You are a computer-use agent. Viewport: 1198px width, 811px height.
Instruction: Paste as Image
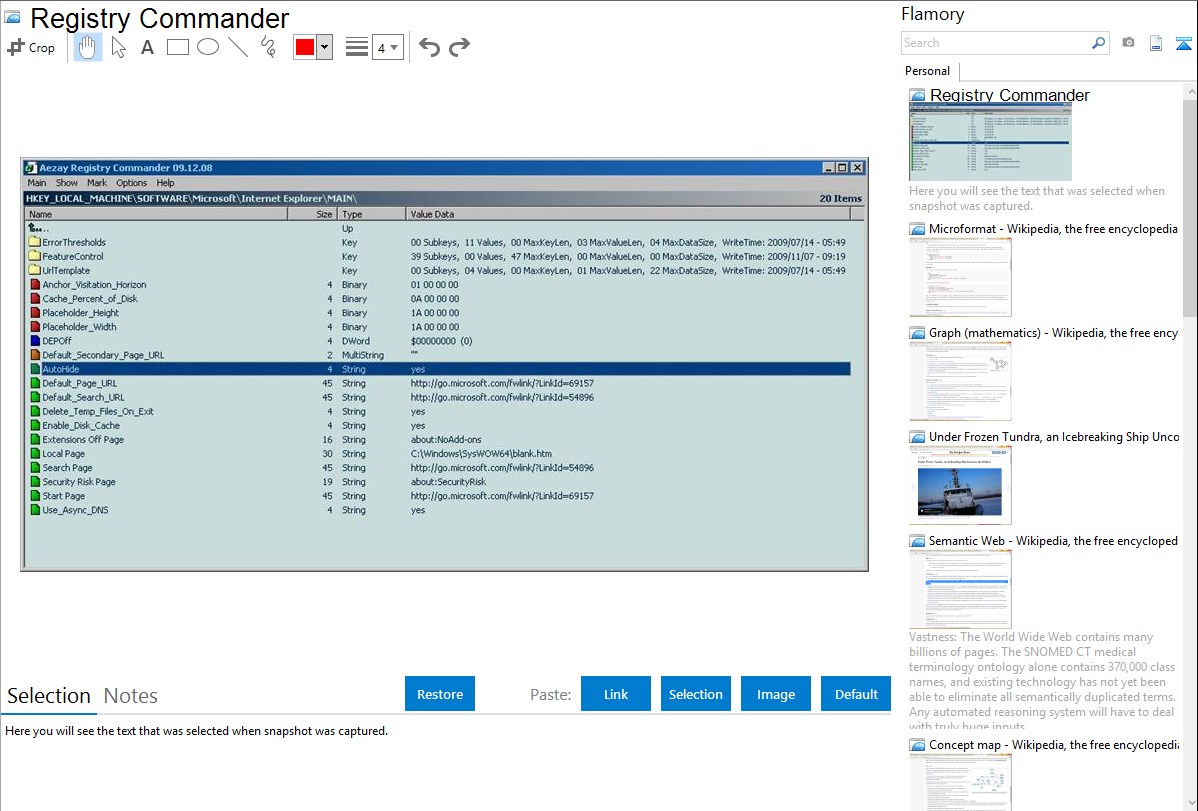point(775,694)
